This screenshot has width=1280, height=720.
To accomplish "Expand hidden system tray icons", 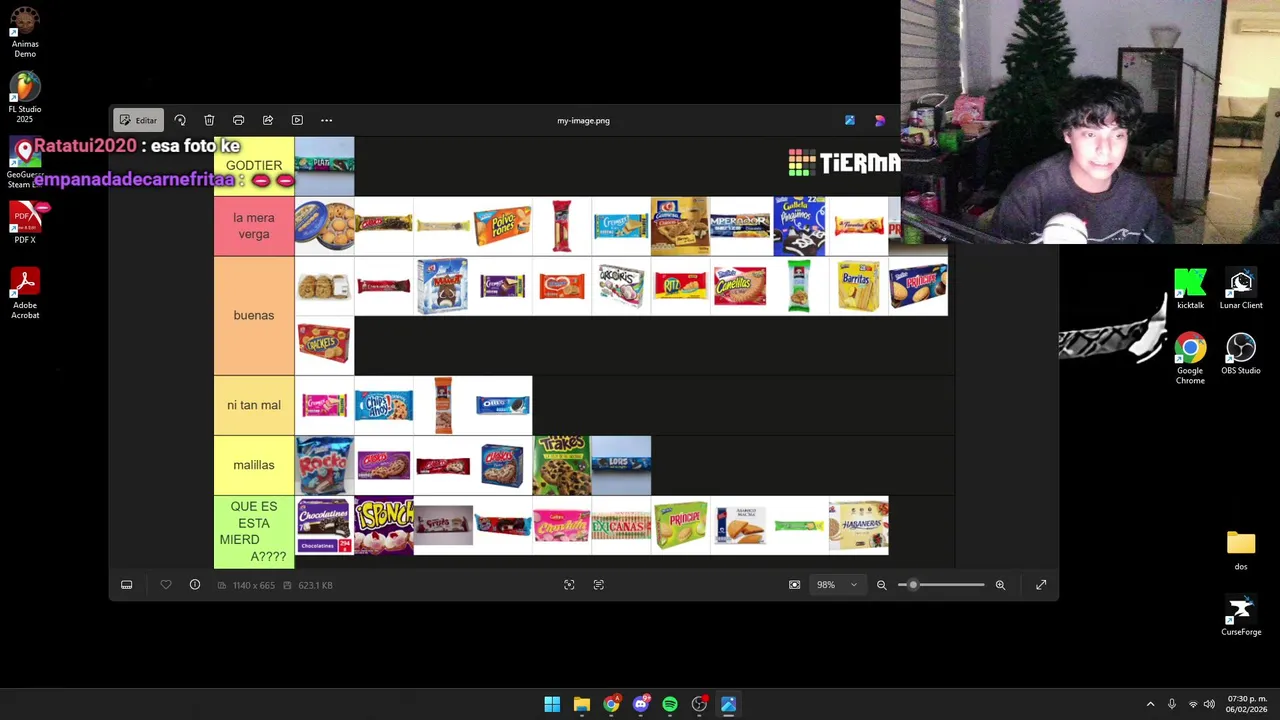I will pos(1150,704).
